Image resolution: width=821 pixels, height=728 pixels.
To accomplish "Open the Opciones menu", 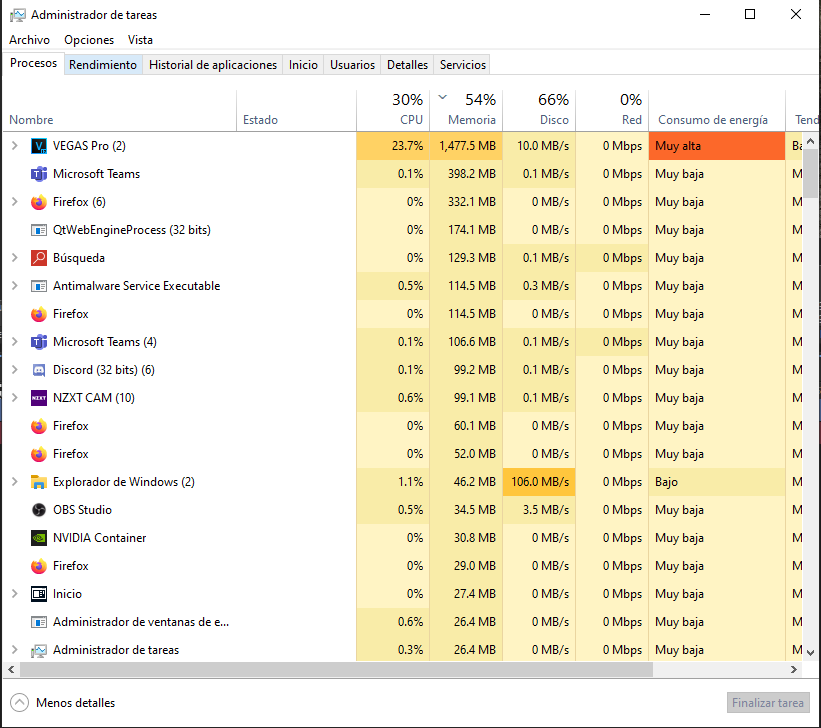I will coord(89,40).
